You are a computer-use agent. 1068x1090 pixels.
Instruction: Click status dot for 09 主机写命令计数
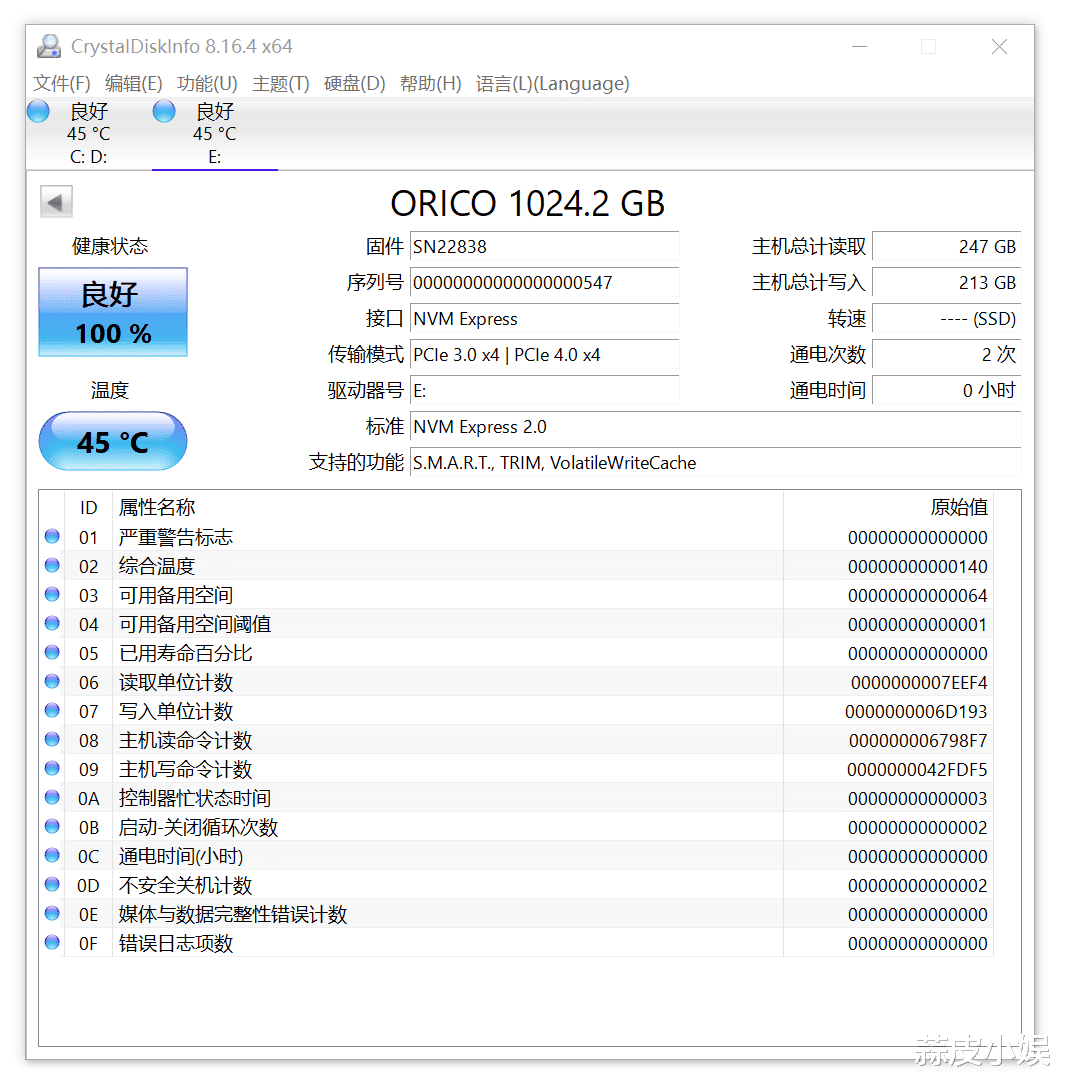52,769
